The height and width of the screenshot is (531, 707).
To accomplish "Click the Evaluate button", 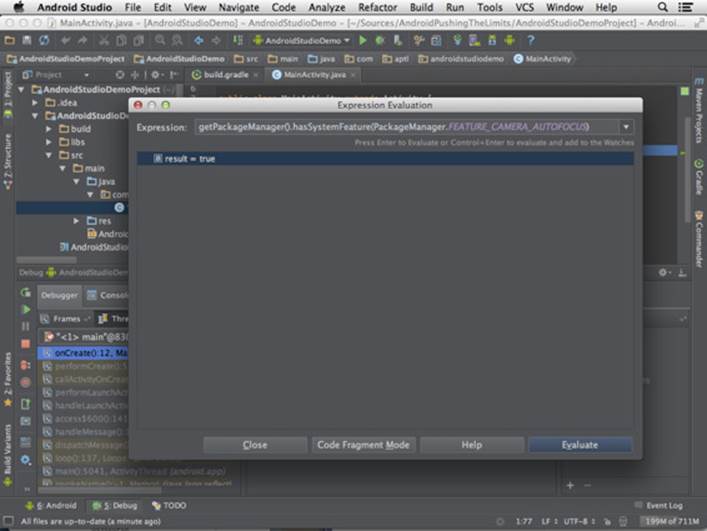I will click(580, 445).
